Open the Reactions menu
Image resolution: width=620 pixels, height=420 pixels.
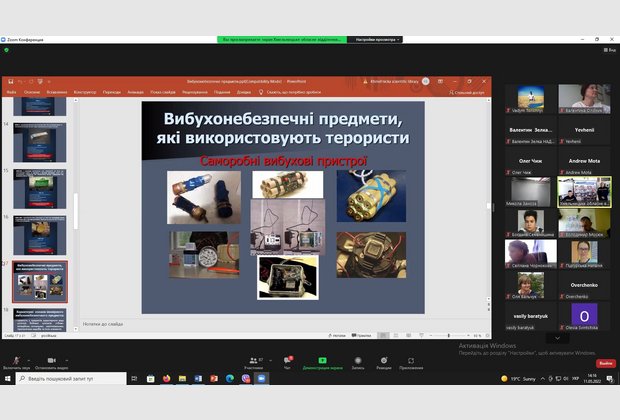pos(384,359)
